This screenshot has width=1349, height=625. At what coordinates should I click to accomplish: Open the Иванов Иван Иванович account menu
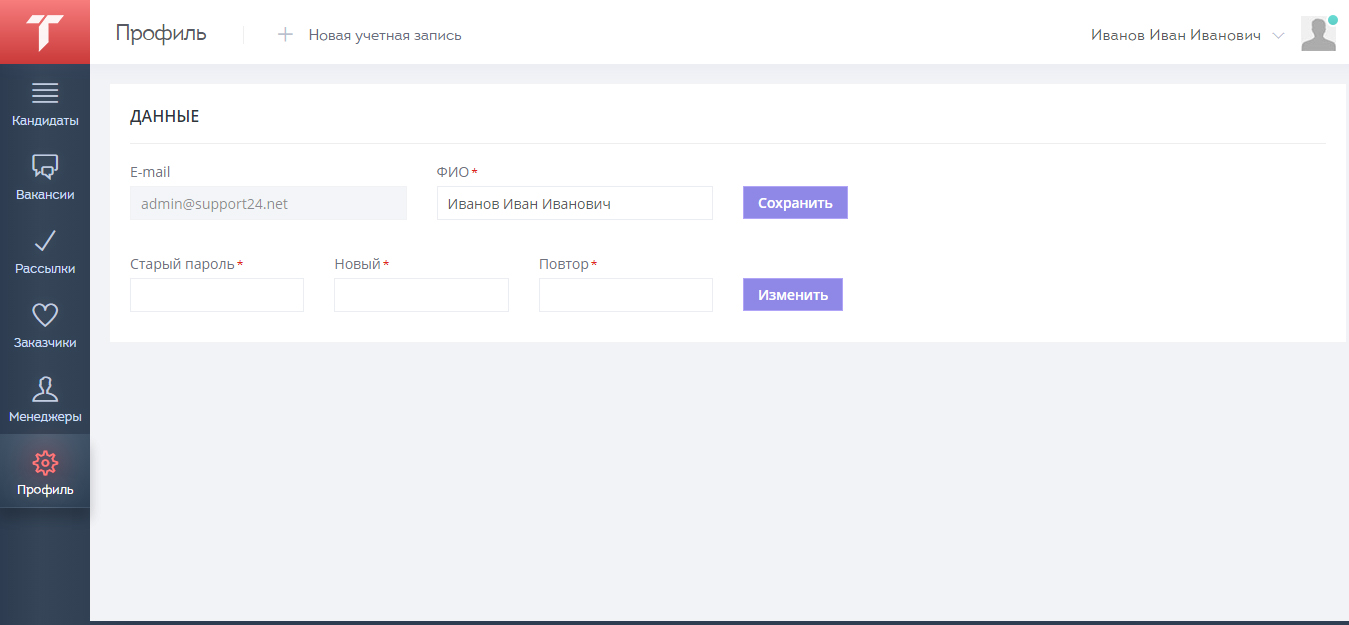pos(1175,35)
